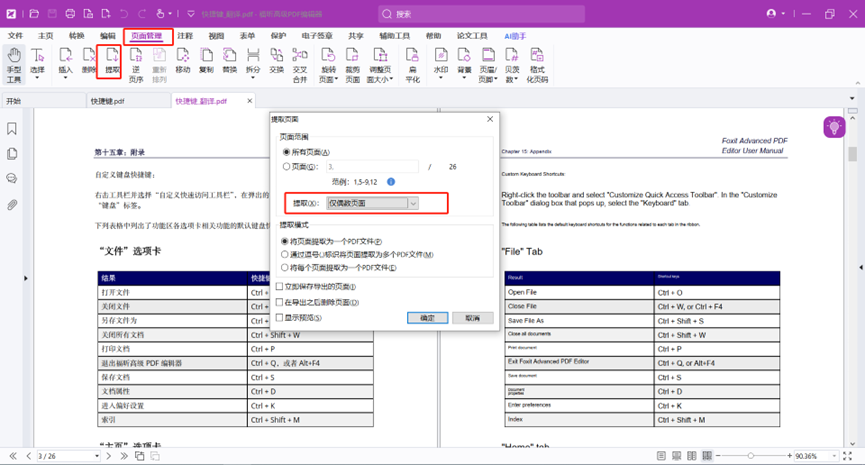Open the zoom percentage dropdown at 90.36%
Screen dimensions: 865x465
point(834,456)
